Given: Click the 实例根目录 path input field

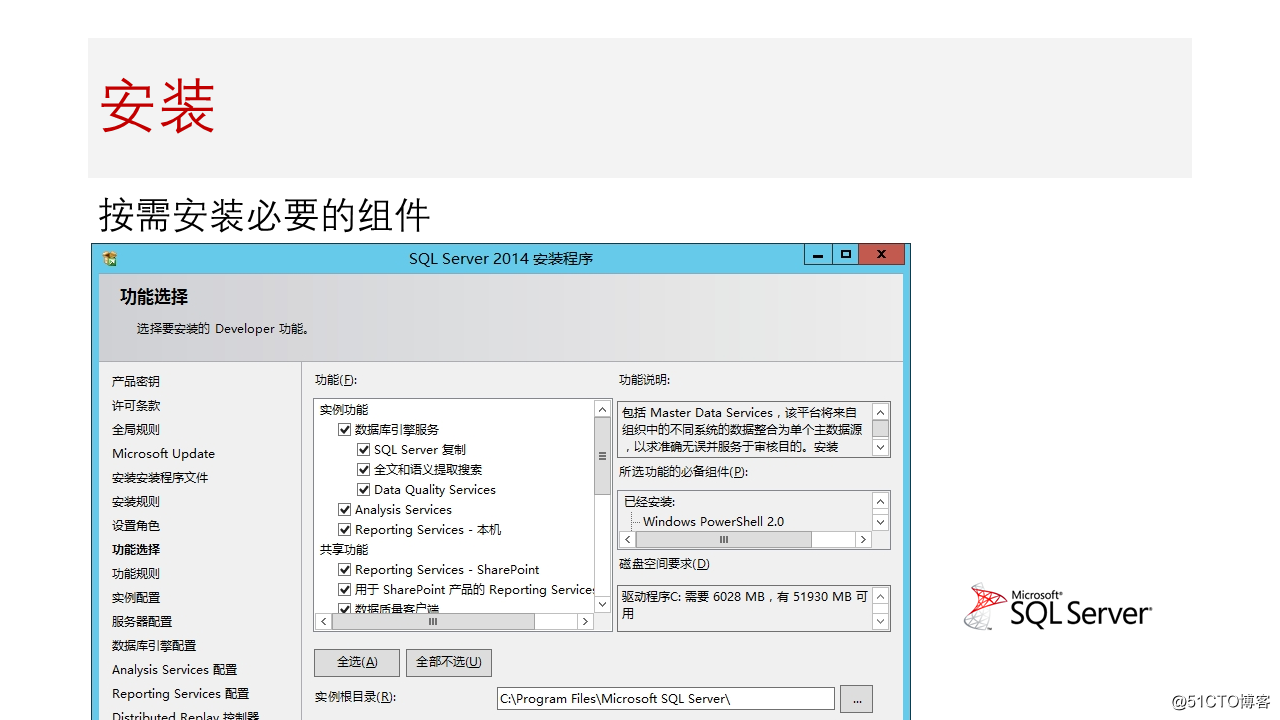Looking at the screenshot, I should point(666,698).
